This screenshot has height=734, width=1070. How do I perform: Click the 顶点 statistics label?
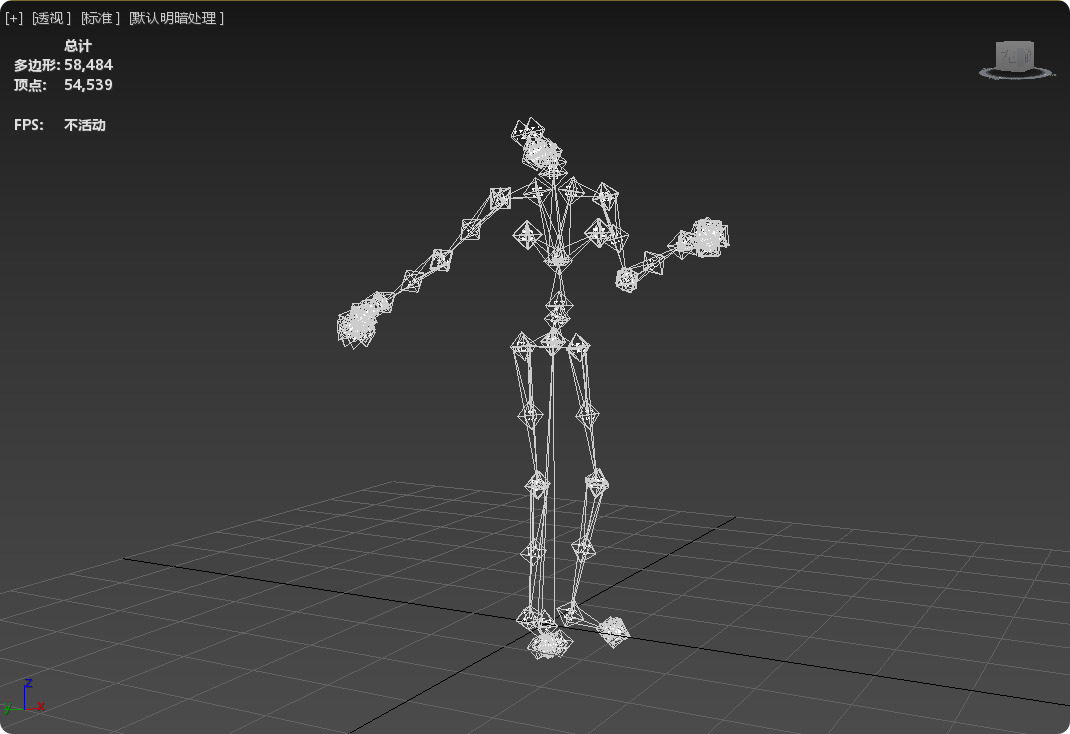click(x=30, y=85)
